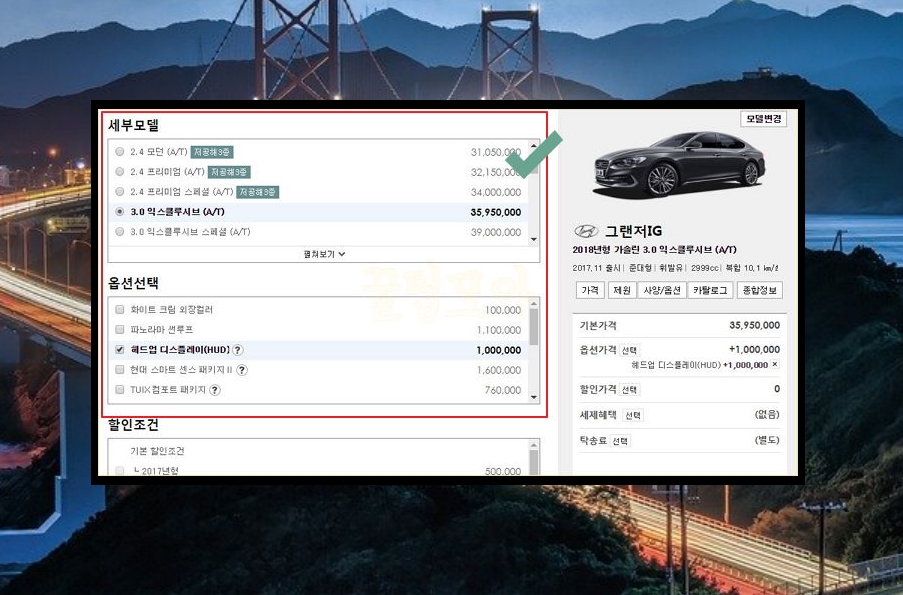Click the 34,000,000 price in model list

pos(496,192)
